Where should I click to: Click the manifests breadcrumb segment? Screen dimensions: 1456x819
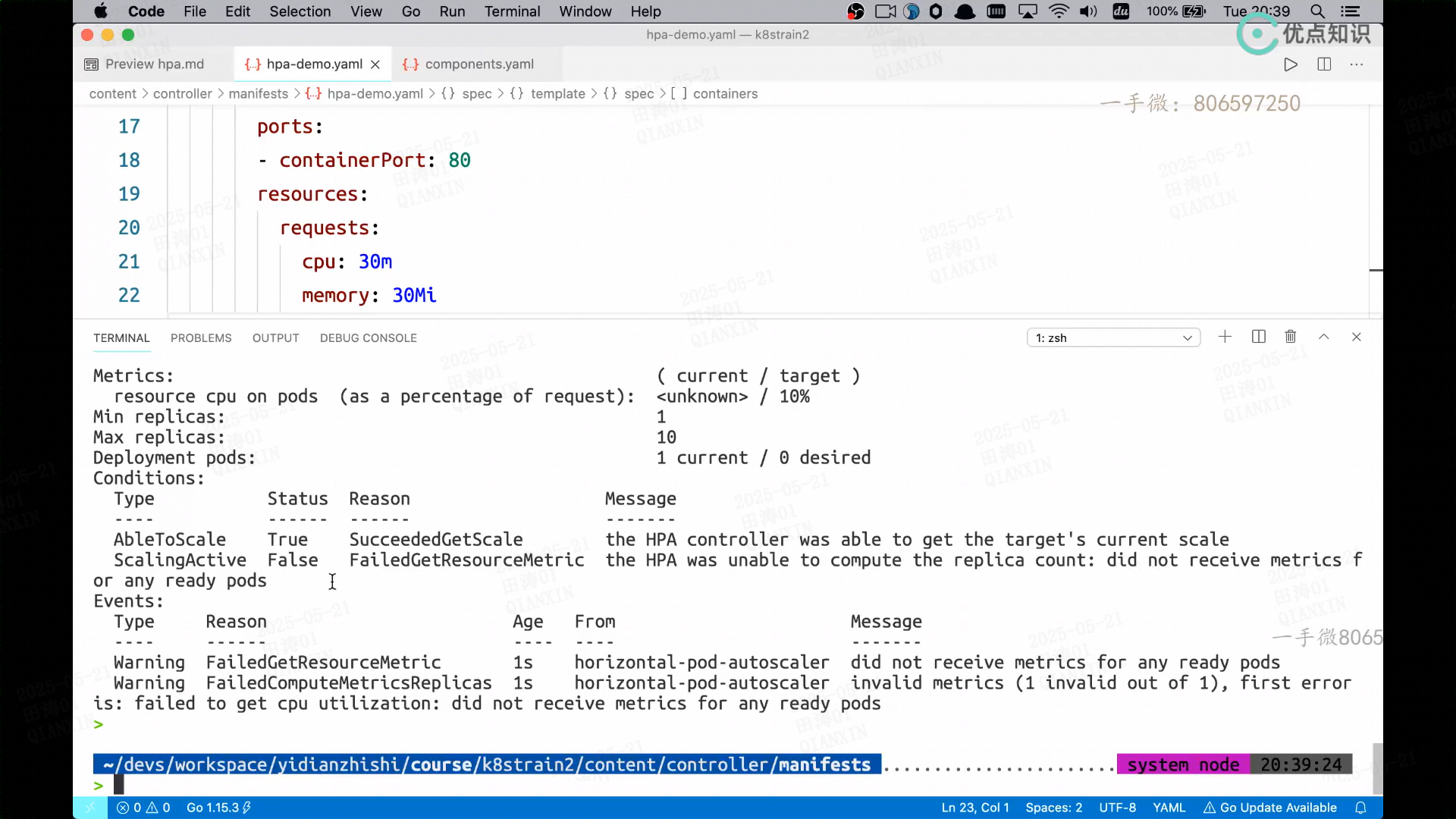[x=258, y=94]
